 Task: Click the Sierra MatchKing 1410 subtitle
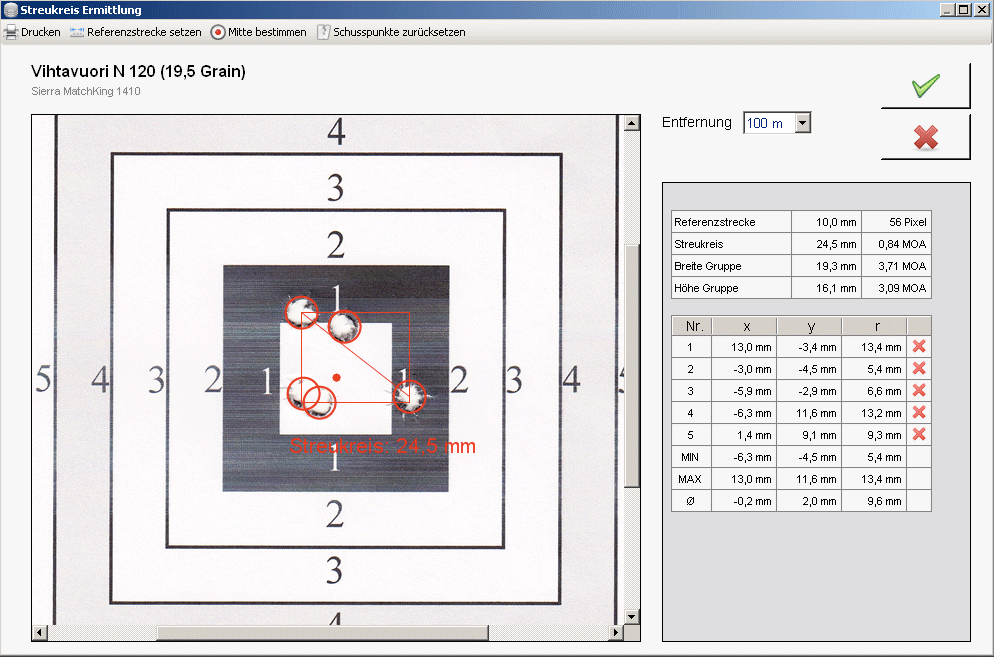(x=86, y=91)
